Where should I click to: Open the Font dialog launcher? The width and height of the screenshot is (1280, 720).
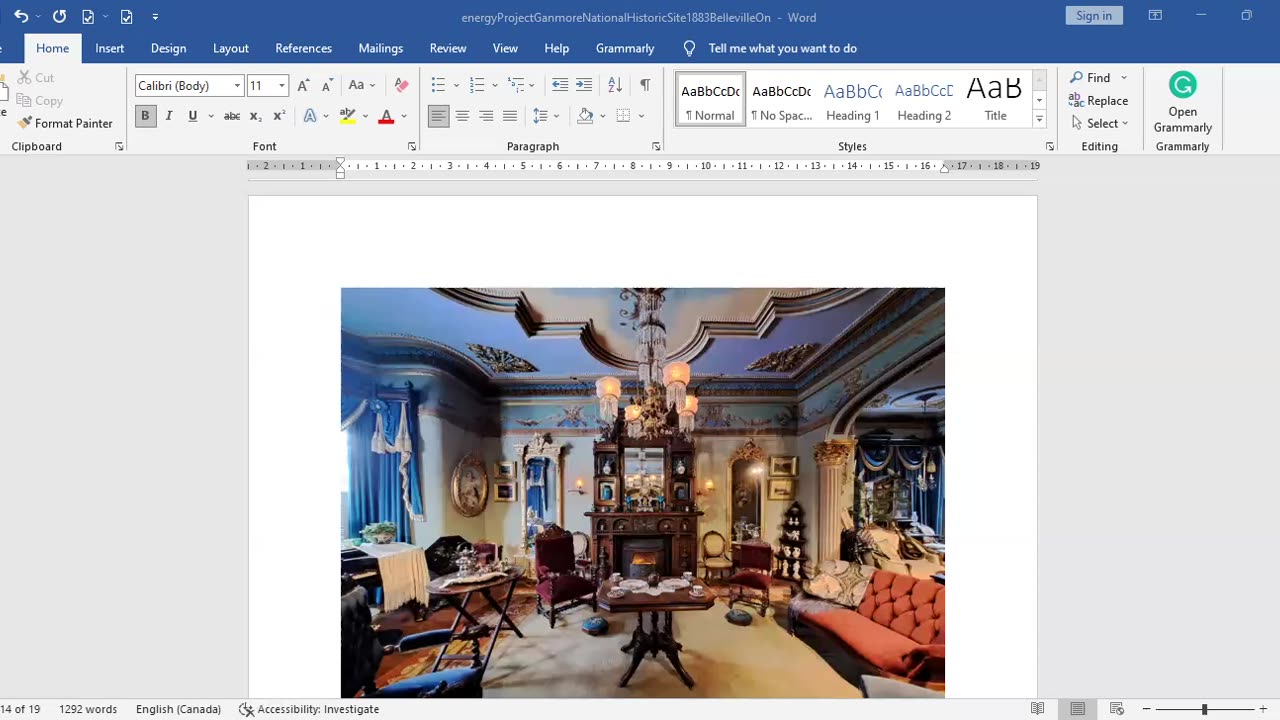pyautogui.click(x=411, y=147)
